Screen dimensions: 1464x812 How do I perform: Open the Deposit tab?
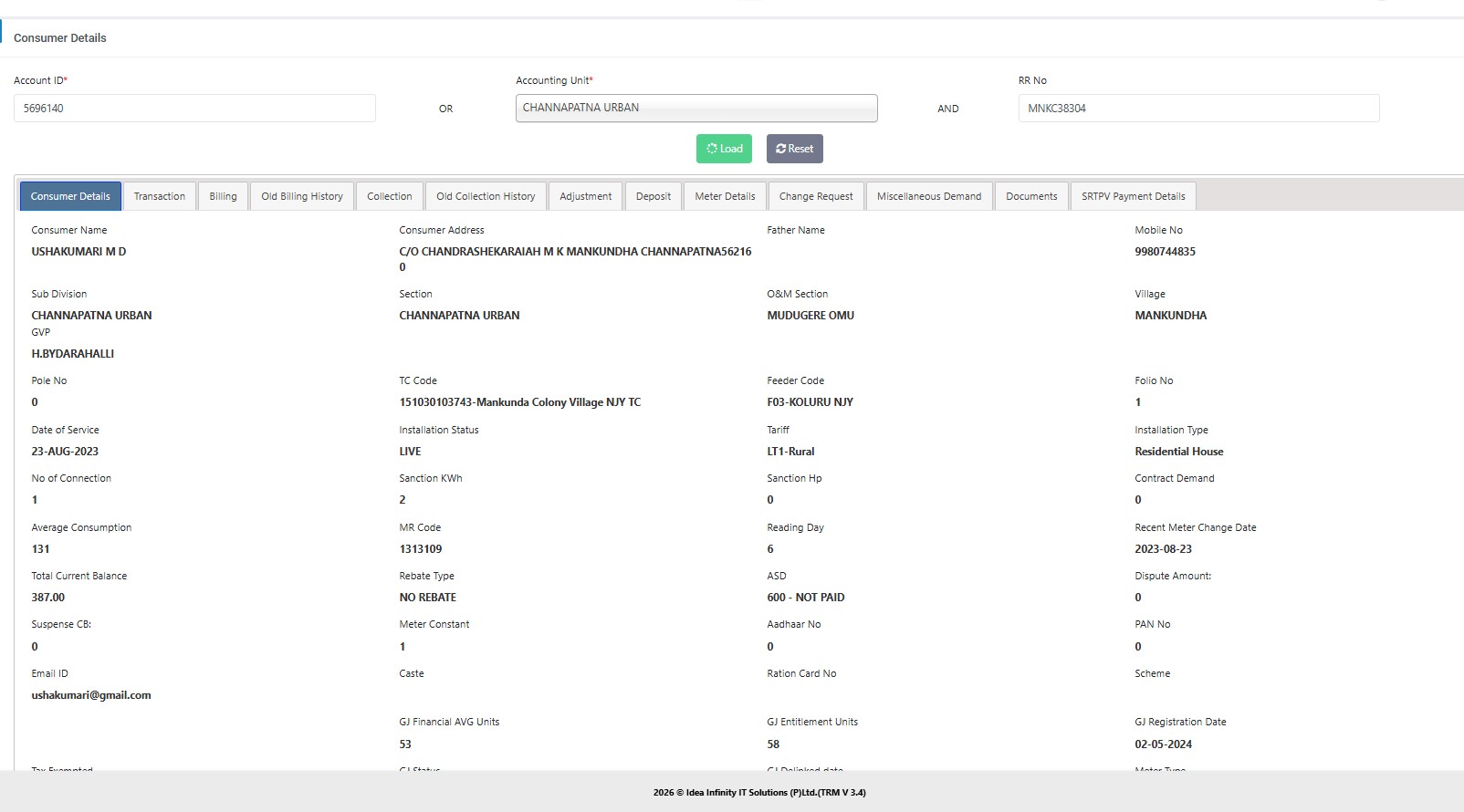coord(654,196)
